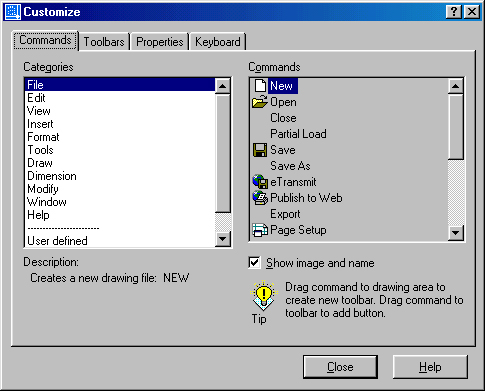
Task: Uncheck Show image and name checkbox
Action: 254,263
